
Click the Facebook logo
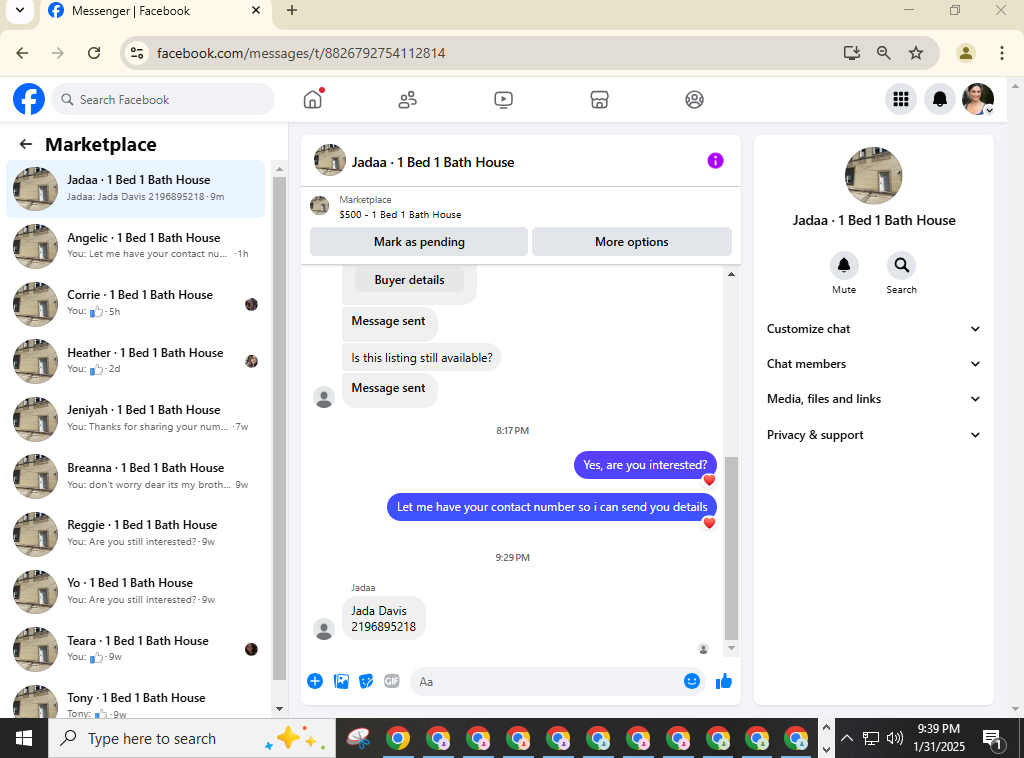click(x=29, y=99)
